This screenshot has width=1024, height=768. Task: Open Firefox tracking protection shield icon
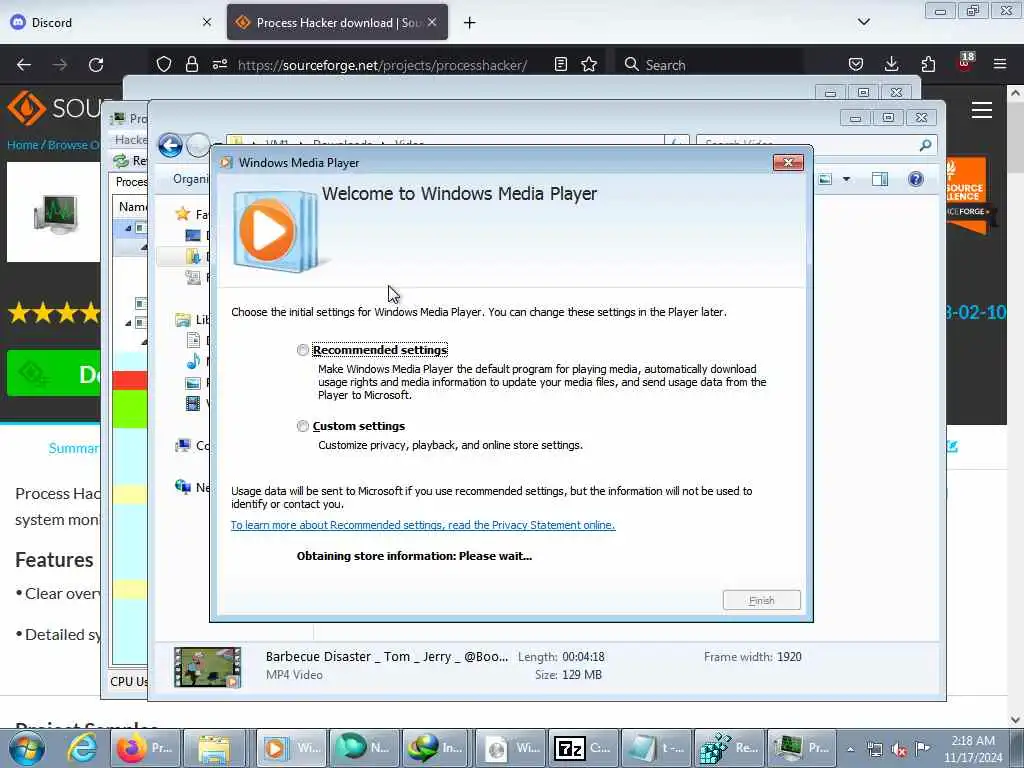pos(164,64)
